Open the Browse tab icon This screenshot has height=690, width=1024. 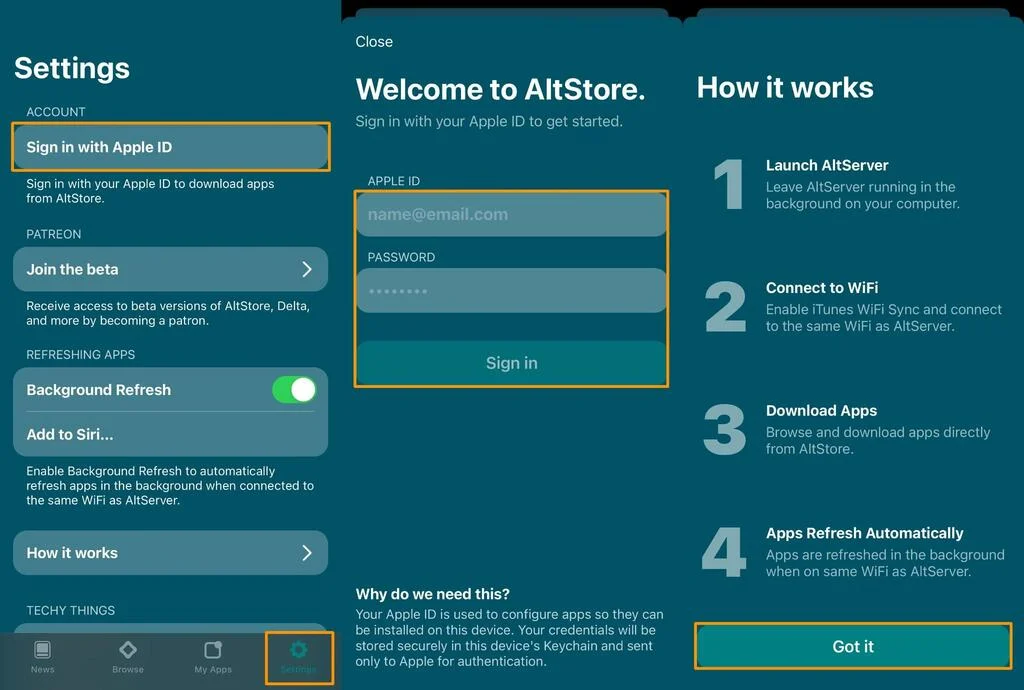point(128,650)
